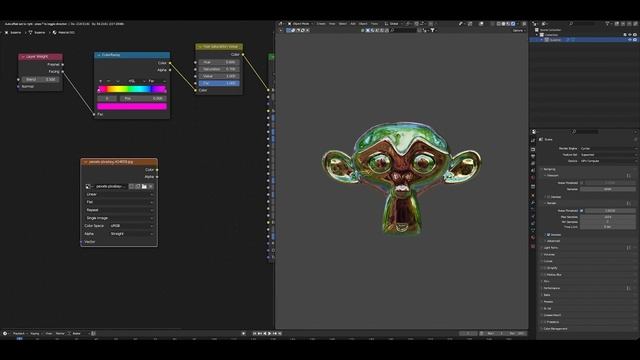The width and height of the screenshot is (640, 360).
Task: Collapse the ColorRamp node
Action: coord(99,55)
